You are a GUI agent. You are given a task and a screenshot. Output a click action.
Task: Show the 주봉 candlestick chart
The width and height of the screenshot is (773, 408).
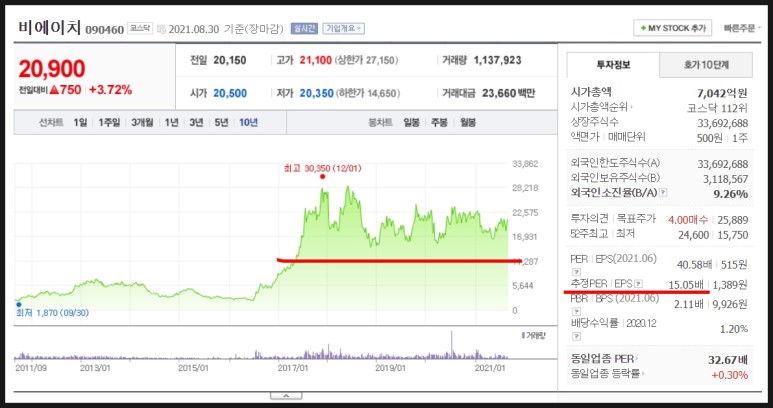pos(439,123)
